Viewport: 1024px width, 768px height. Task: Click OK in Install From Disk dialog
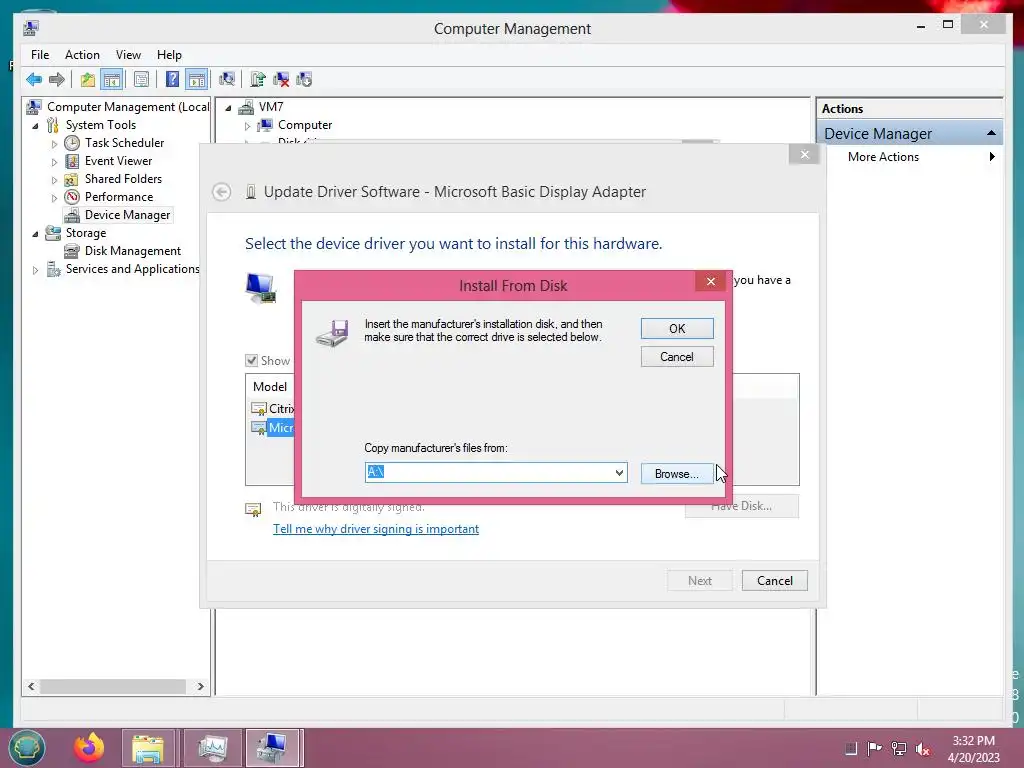(x=677, y=328)
